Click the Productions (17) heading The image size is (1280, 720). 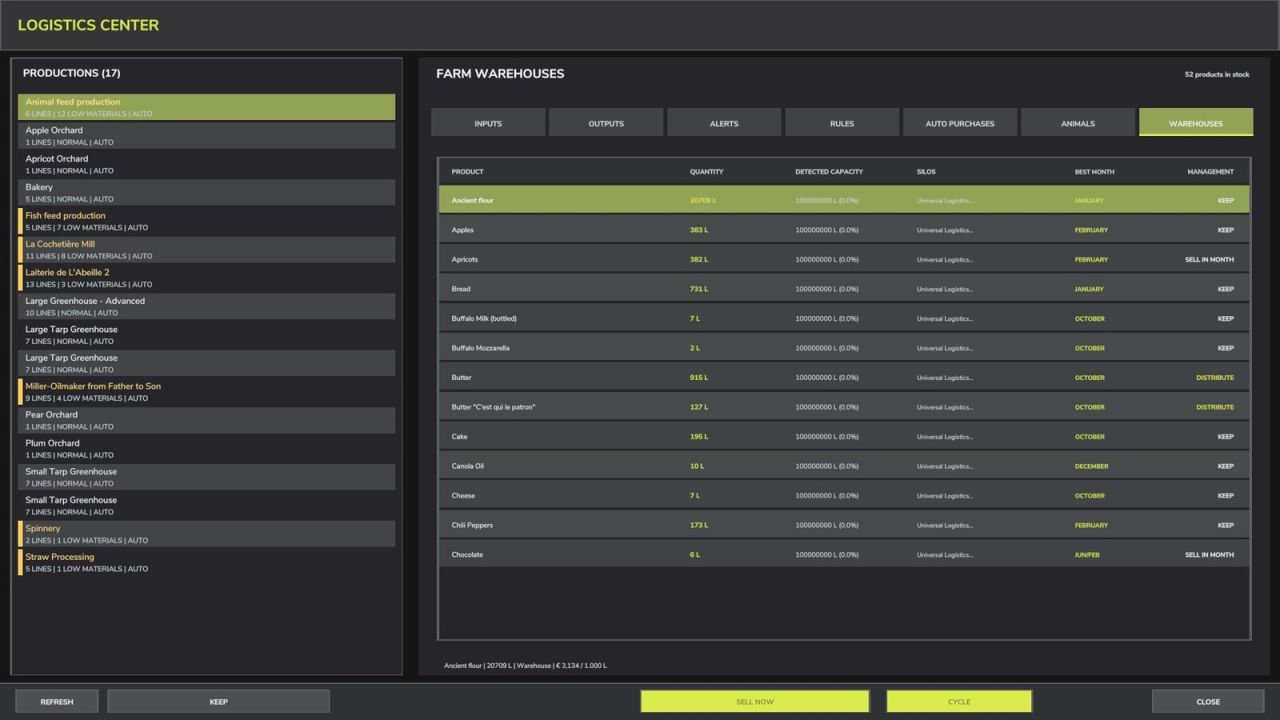click(x=72, y=73)
